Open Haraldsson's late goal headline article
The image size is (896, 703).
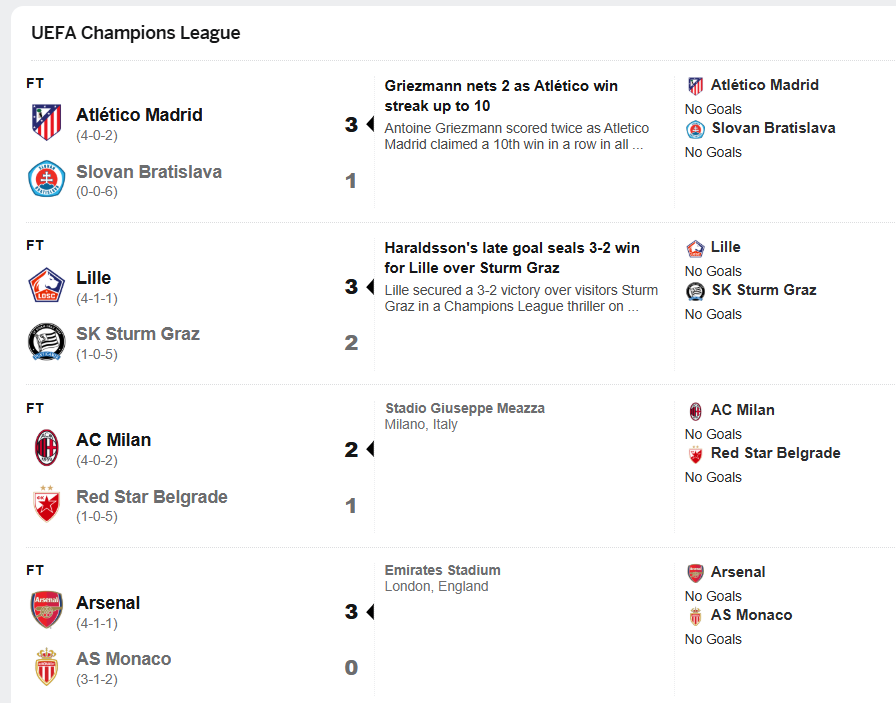coord(511,258)
